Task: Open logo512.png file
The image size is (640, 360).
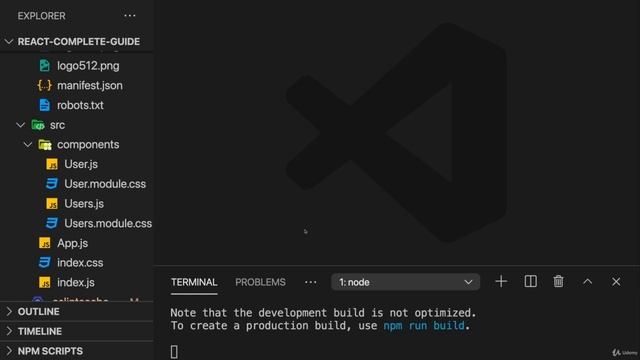Action: 88,66
